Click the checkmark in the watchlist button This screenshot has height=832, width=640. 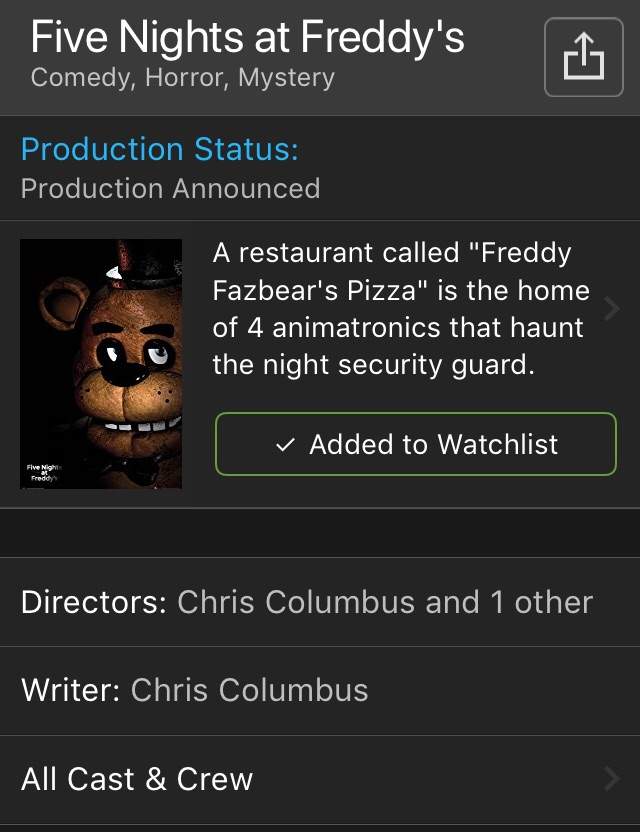284,445
